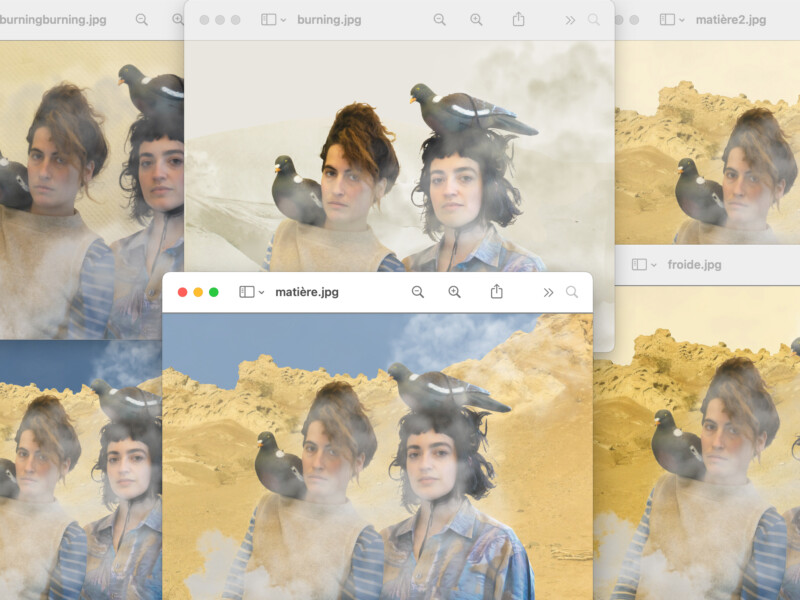Open Share in the matière.jpg window
This screenshot has height=600, width=800.
496,291
